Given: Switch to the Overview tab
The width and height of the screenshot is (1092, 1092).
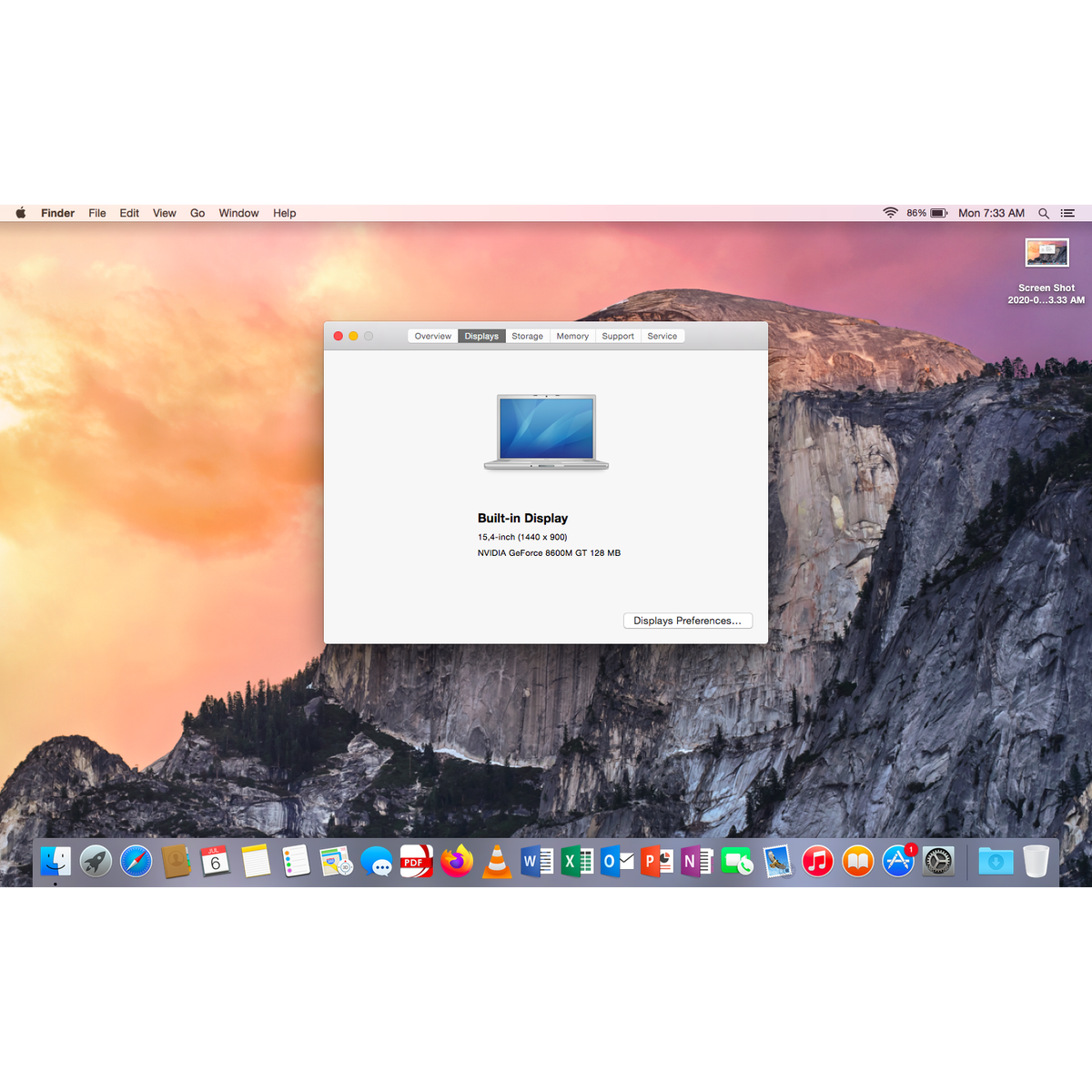Looking at the screenshot, I should (x=432, y=336).
